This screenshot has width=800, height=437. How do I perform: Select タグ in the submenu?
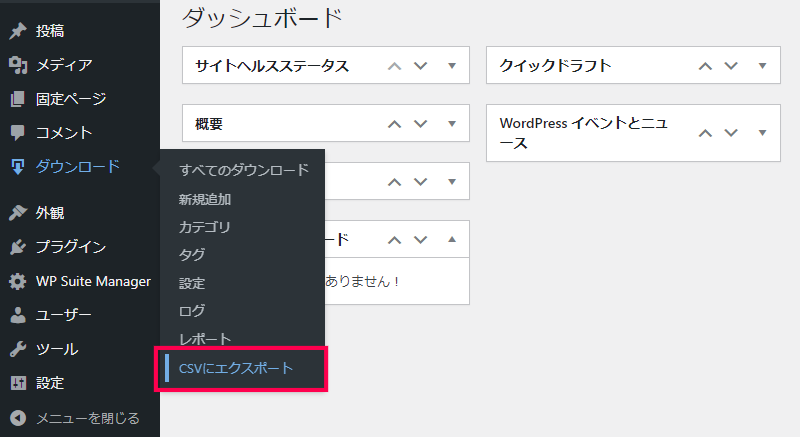(x=192, y=255)
